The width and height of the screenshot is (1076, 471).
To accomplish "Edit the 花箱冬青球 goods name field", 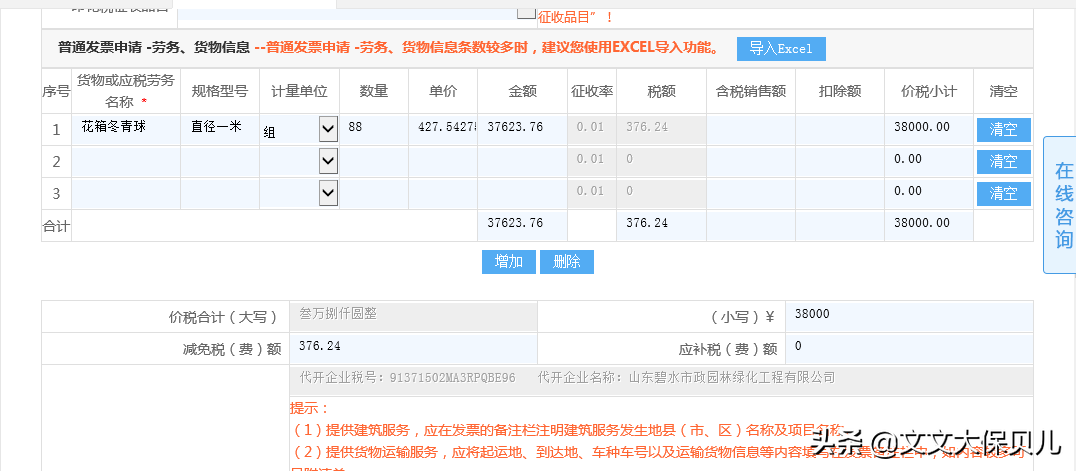I will click(x=126, y=129).
